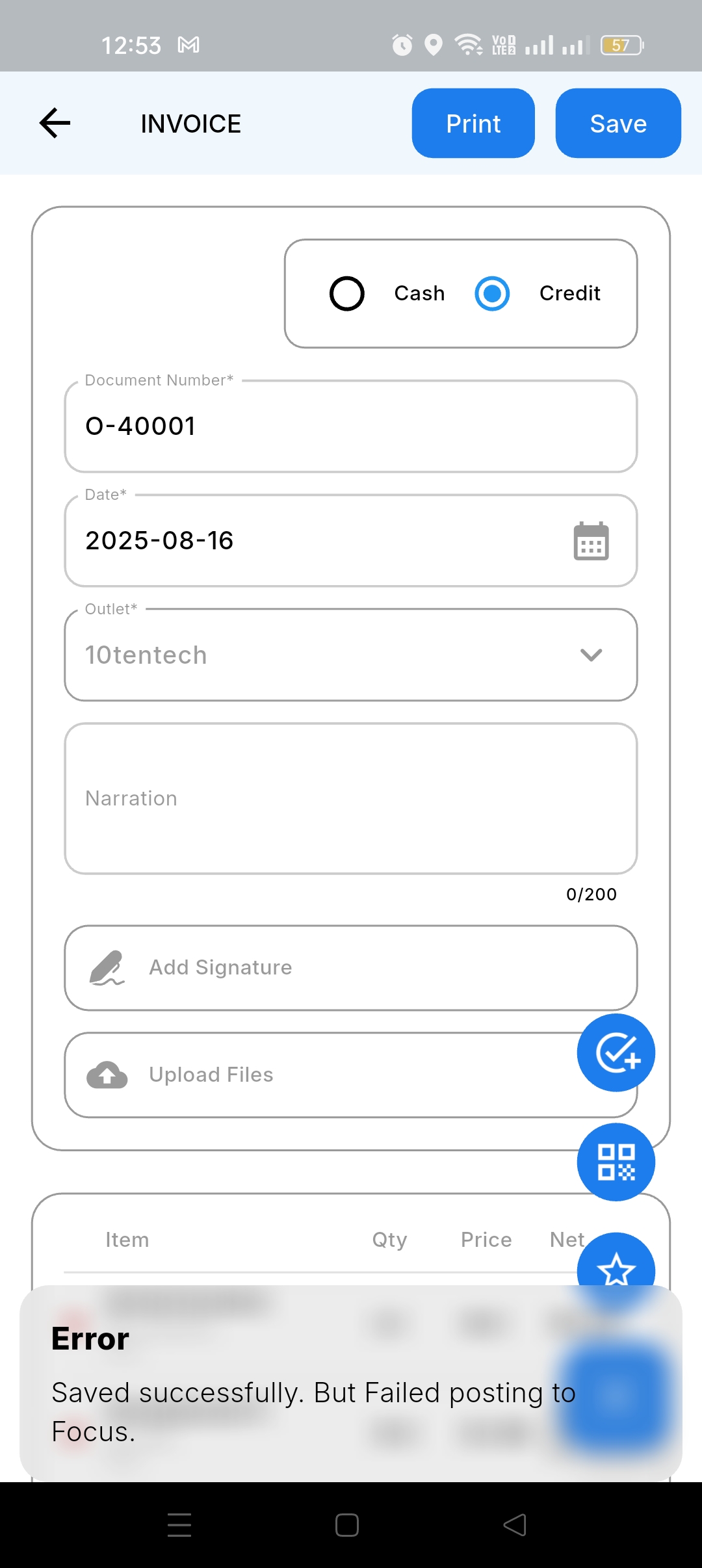
Task: Save the invoice
Action: (x=618, y=124)
